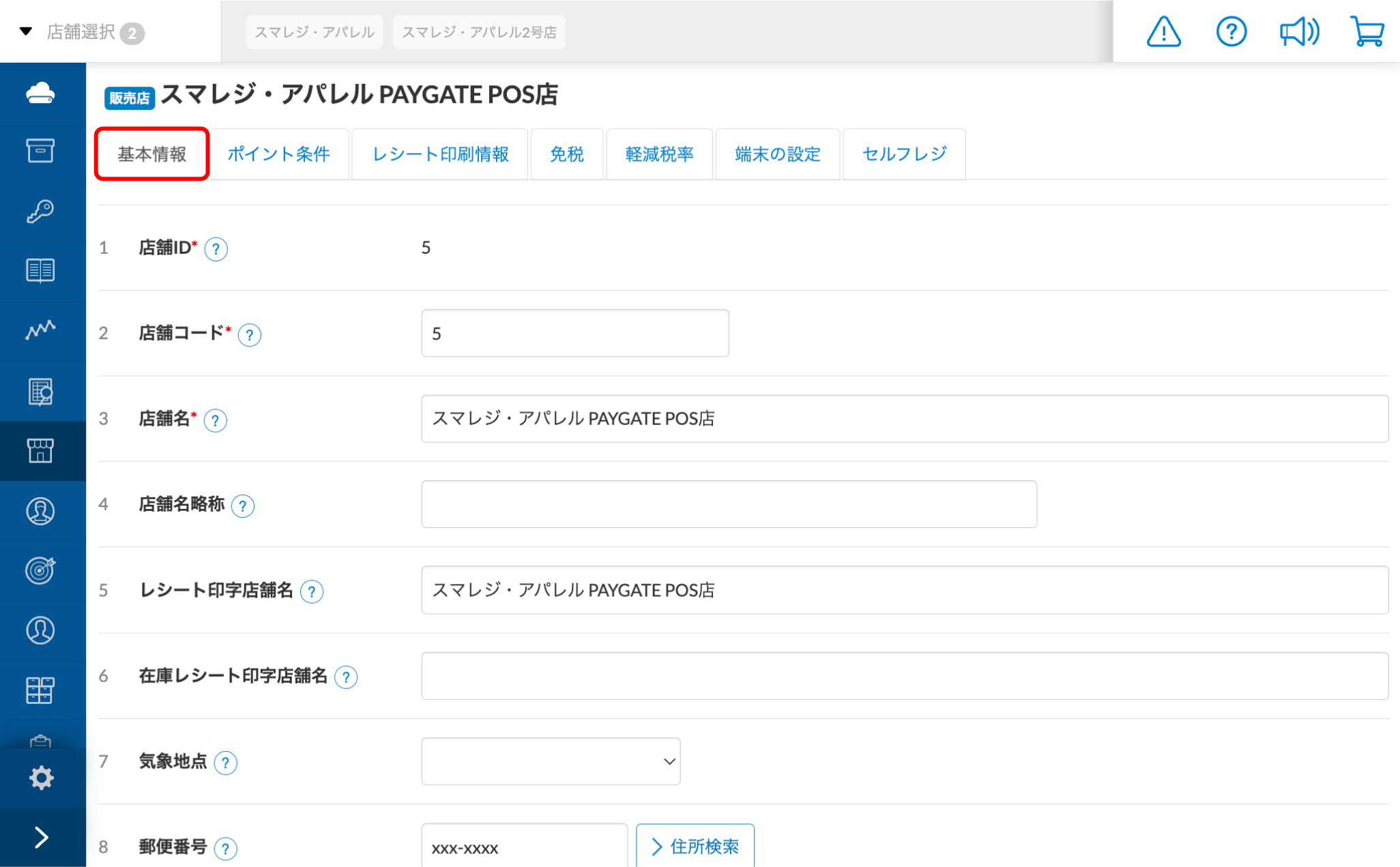
Task: Switch to the 免税 tab
Action: pos(567,154)
